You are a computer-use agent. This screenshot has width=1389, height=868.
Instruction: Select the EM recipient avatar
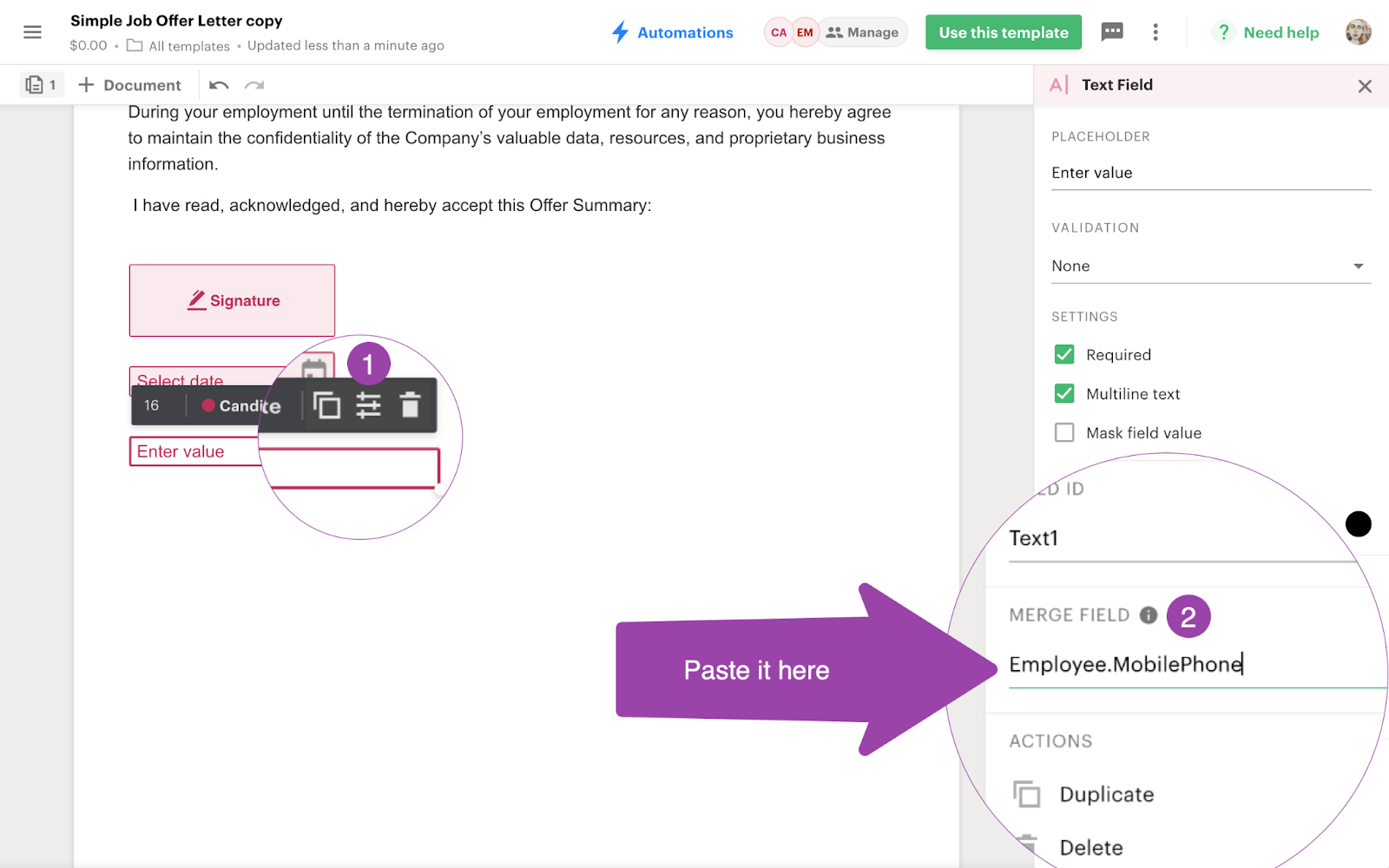click(x=805, y=32)
